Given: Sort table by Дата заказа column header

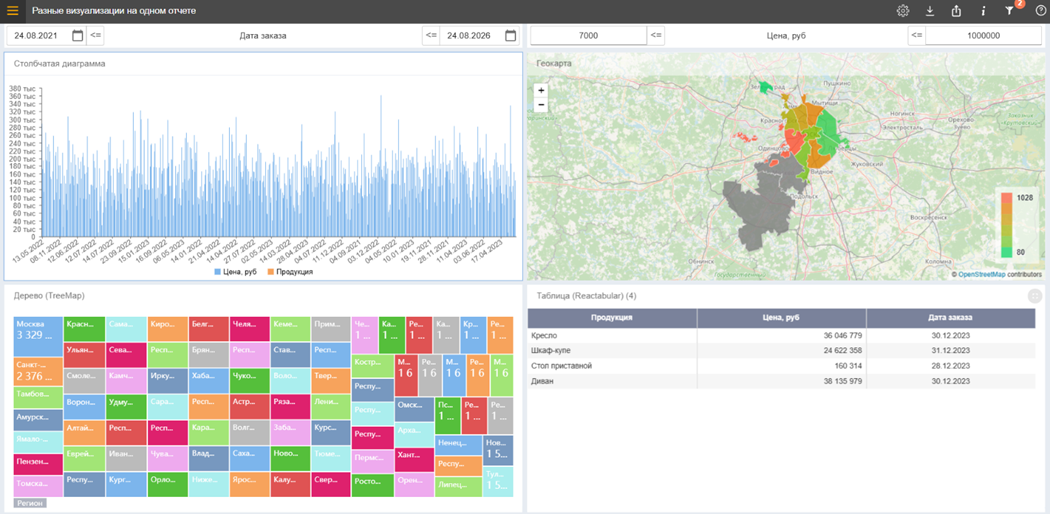Looking at the screenshot, I should [x=951, y=318].
